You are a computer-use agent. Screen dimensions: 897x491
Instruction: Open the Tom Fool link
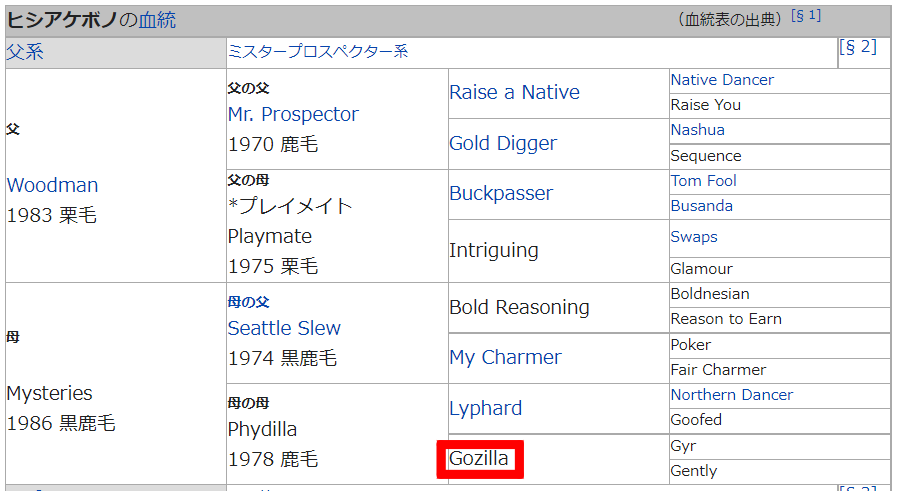pyautogui.click(x=703, y=181)
